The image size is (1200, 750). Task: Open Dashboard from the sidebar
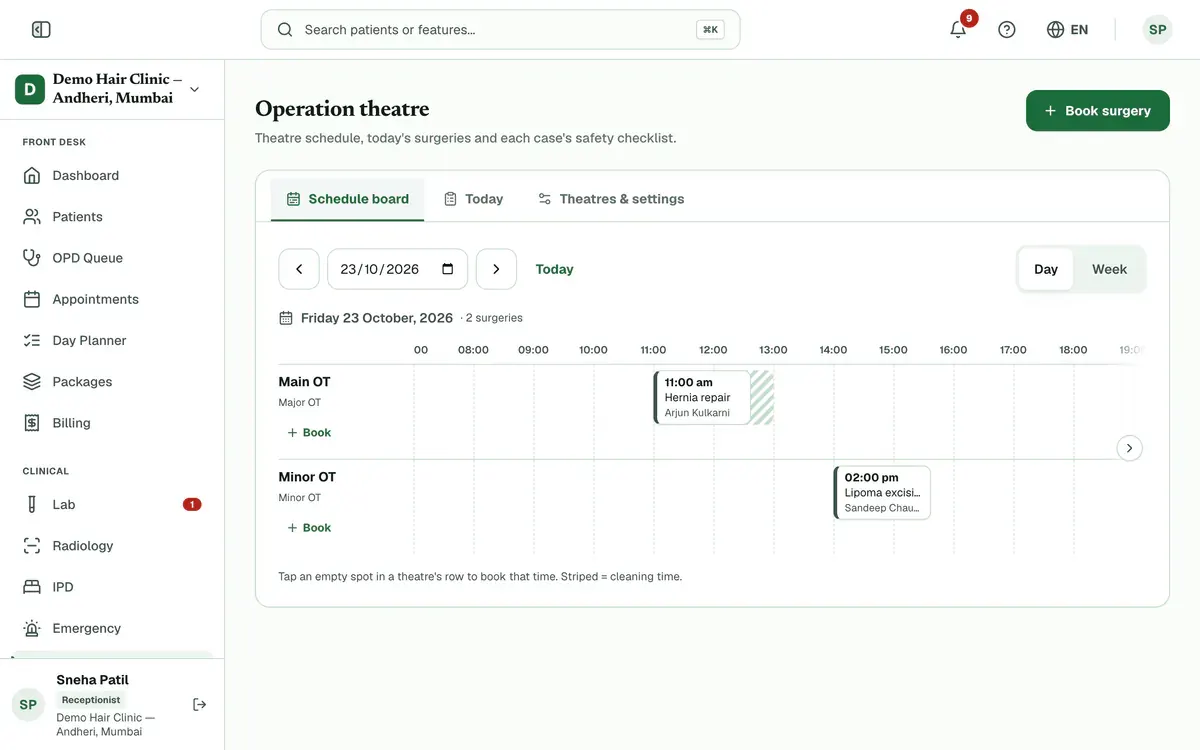click(112, 176)
